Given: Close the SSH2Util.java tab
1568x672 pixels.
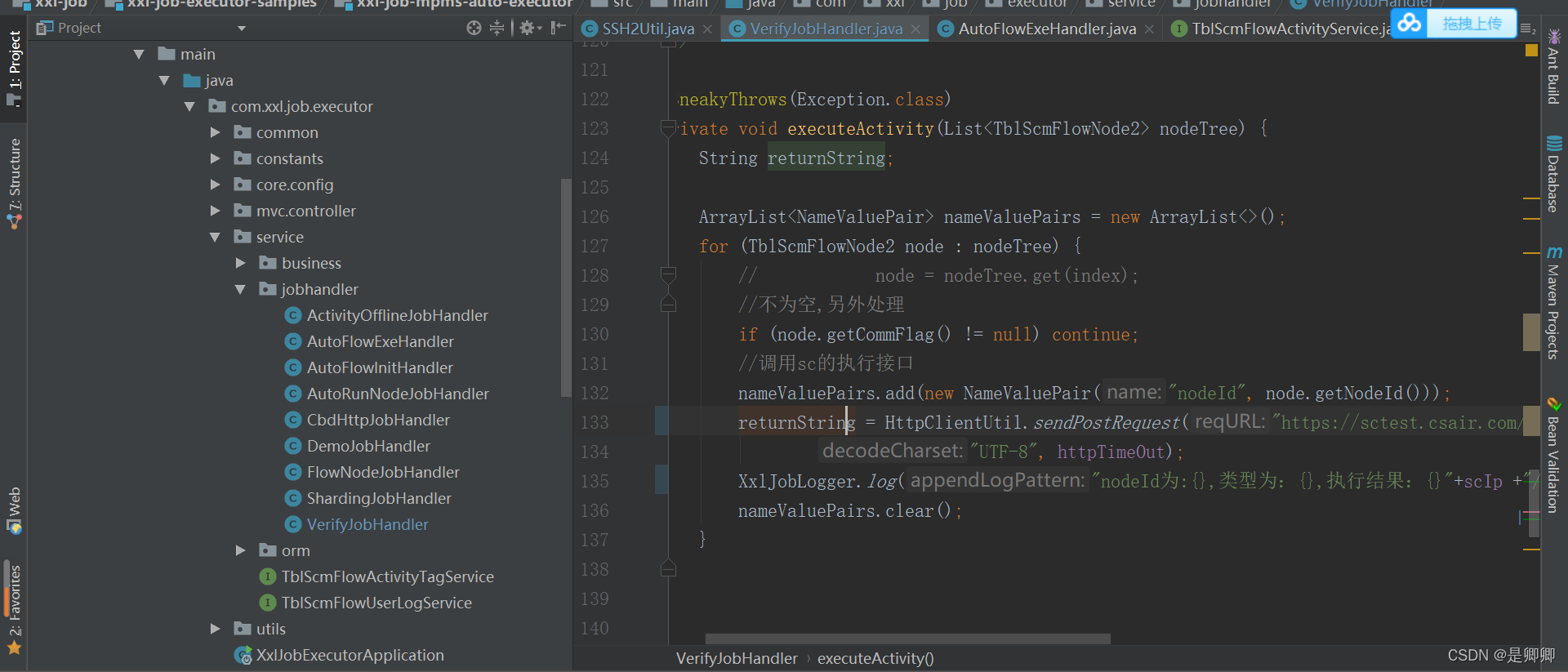Looking at the screenshot, I should [707, 29].
